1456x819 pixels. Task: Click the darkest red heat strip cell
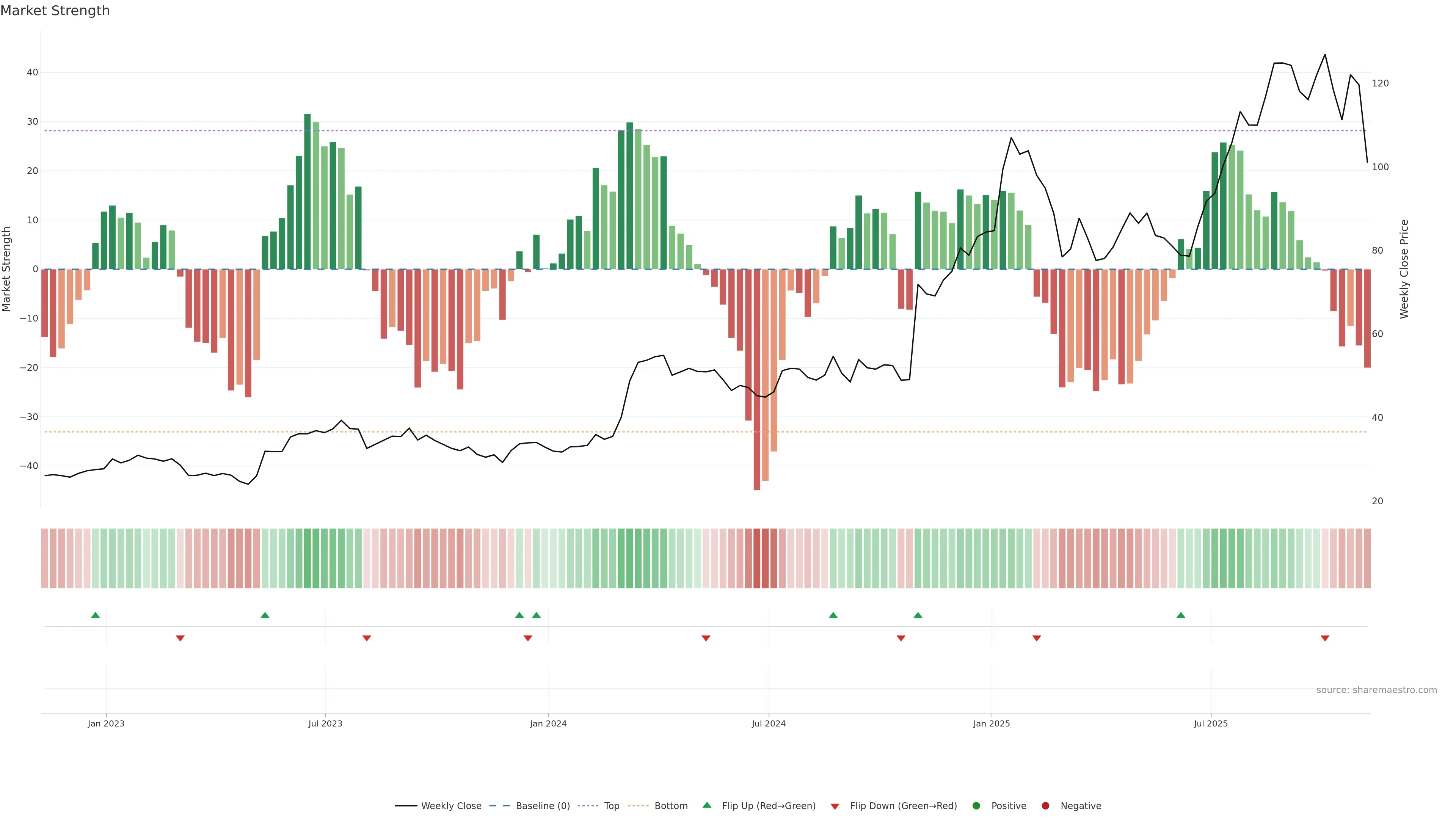(x=757, y=559)
